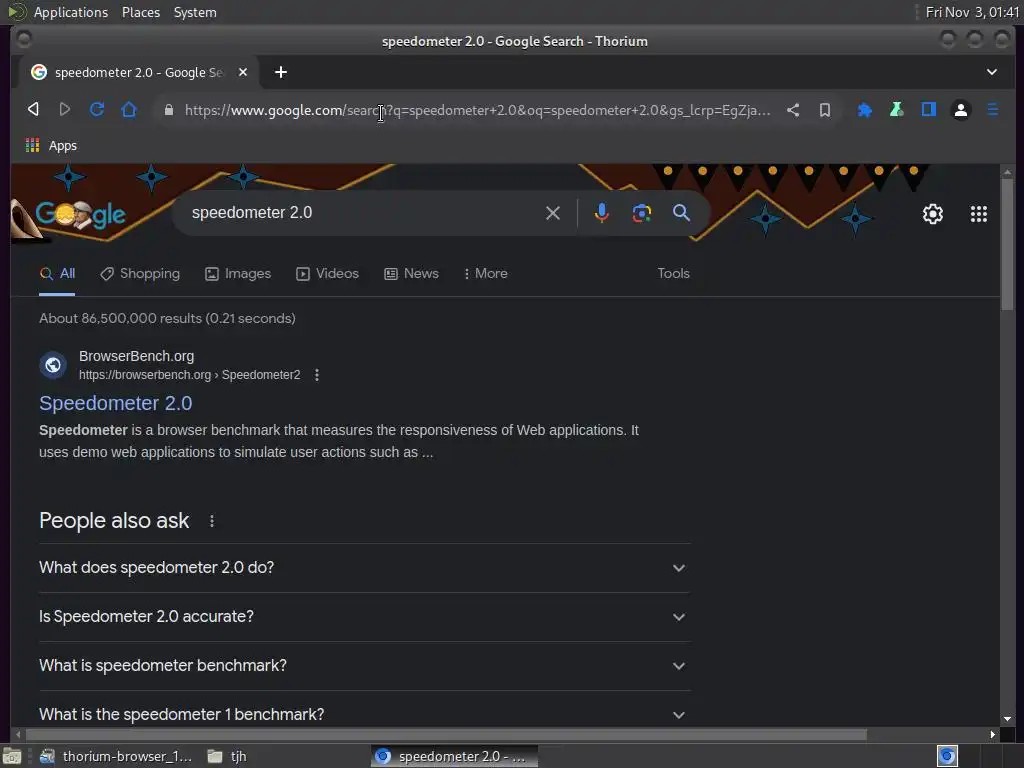Screen dimensions: 1024x768
Task: Open the System menu
Action: click(x=195, y=12)
